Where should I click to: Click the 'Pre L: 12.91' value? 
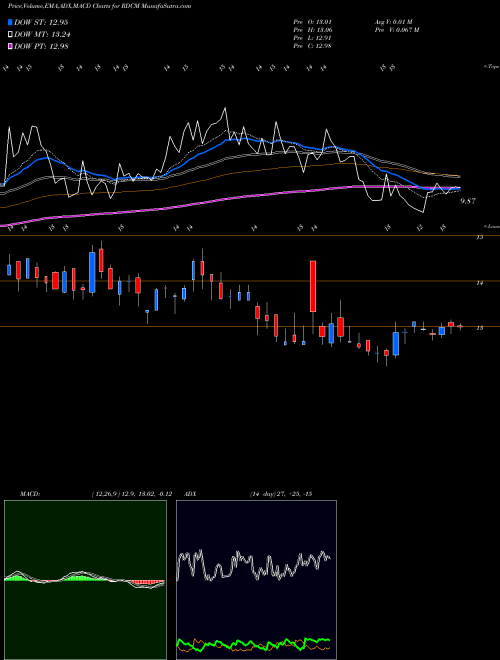click(x=312, y=37)
